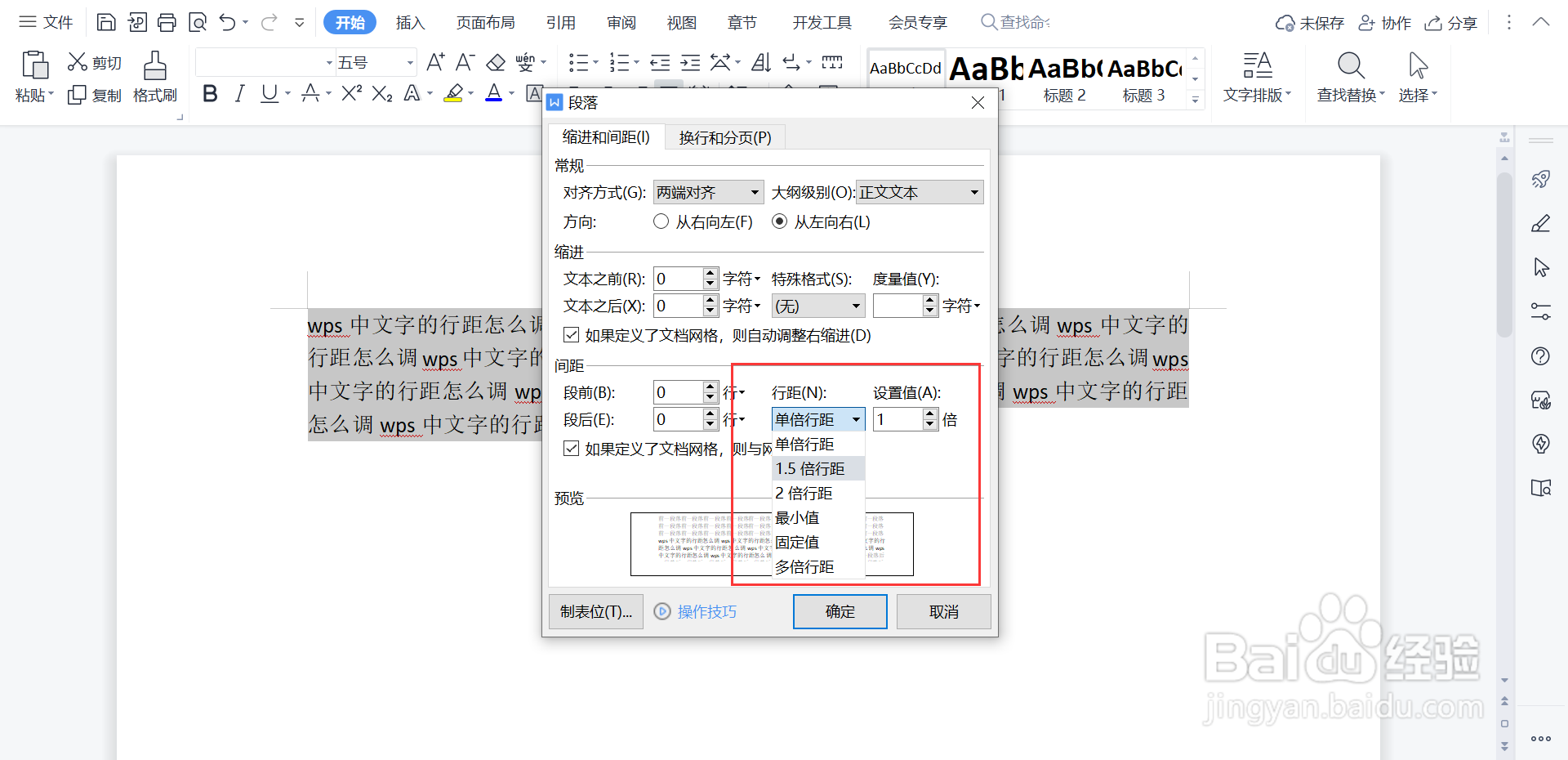The image size is (1568, 760).
Task: Apply Underline formatting
Action: click(269, 94)
